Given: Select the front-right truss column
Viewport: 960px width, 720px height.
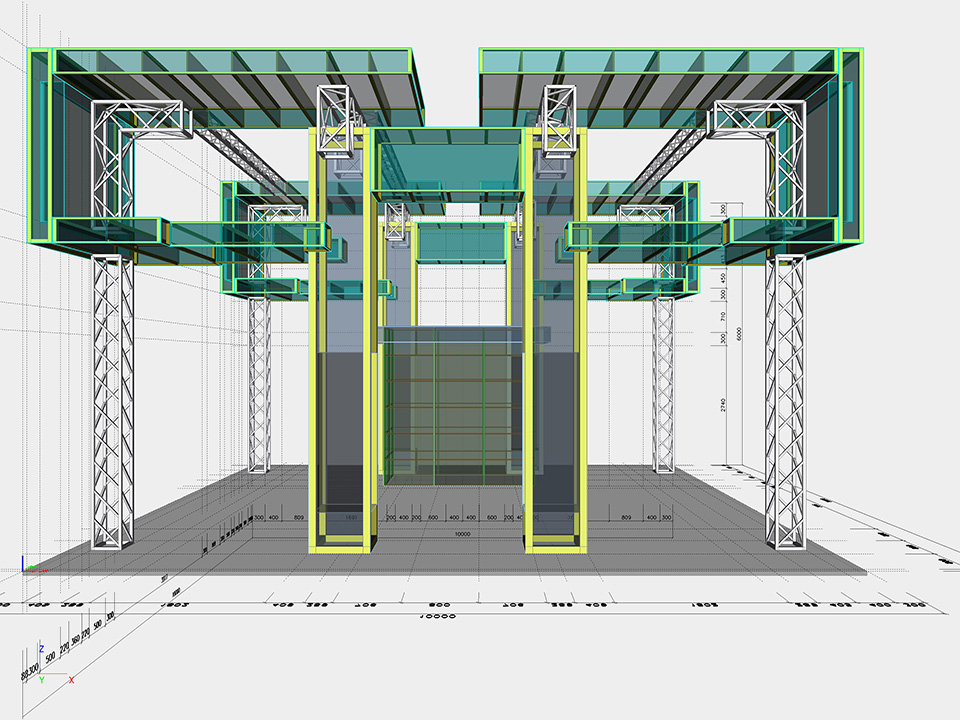Looking at the screenshot, I should pyautogui.click(x=786, y=400).
